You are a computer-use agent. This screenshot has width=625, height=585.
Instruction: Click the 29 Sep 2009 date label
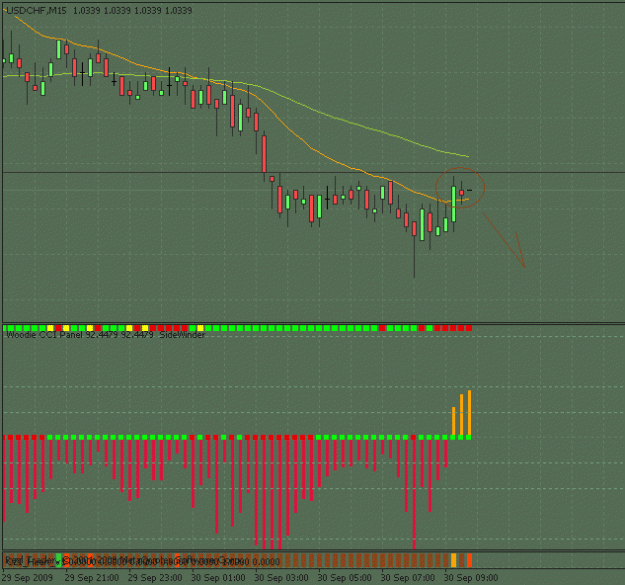pyautogui.click(x=28, y=578)
